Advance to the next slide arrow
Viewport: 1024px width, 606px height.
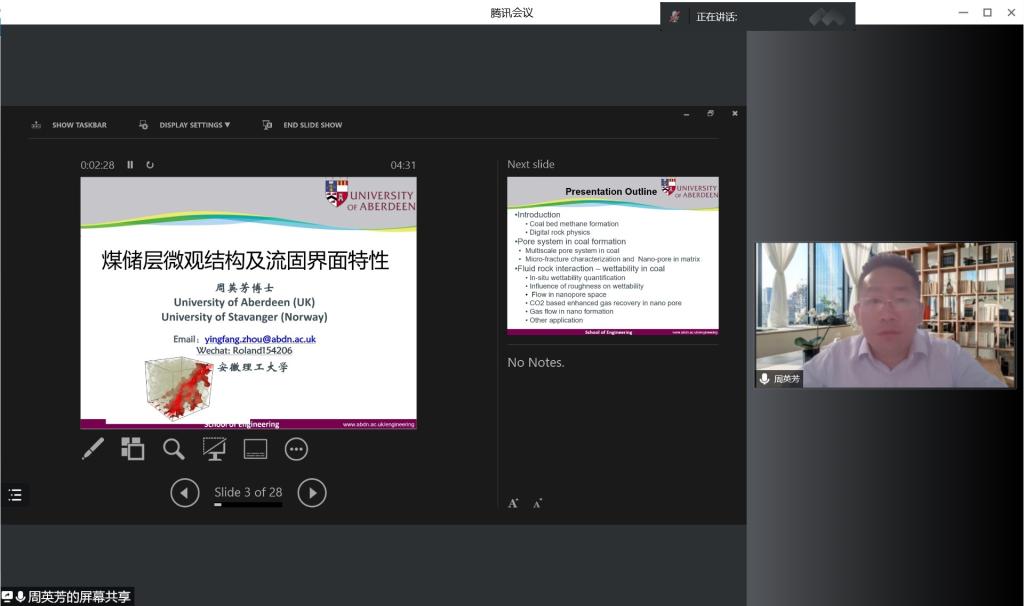(x=312, y=492)
